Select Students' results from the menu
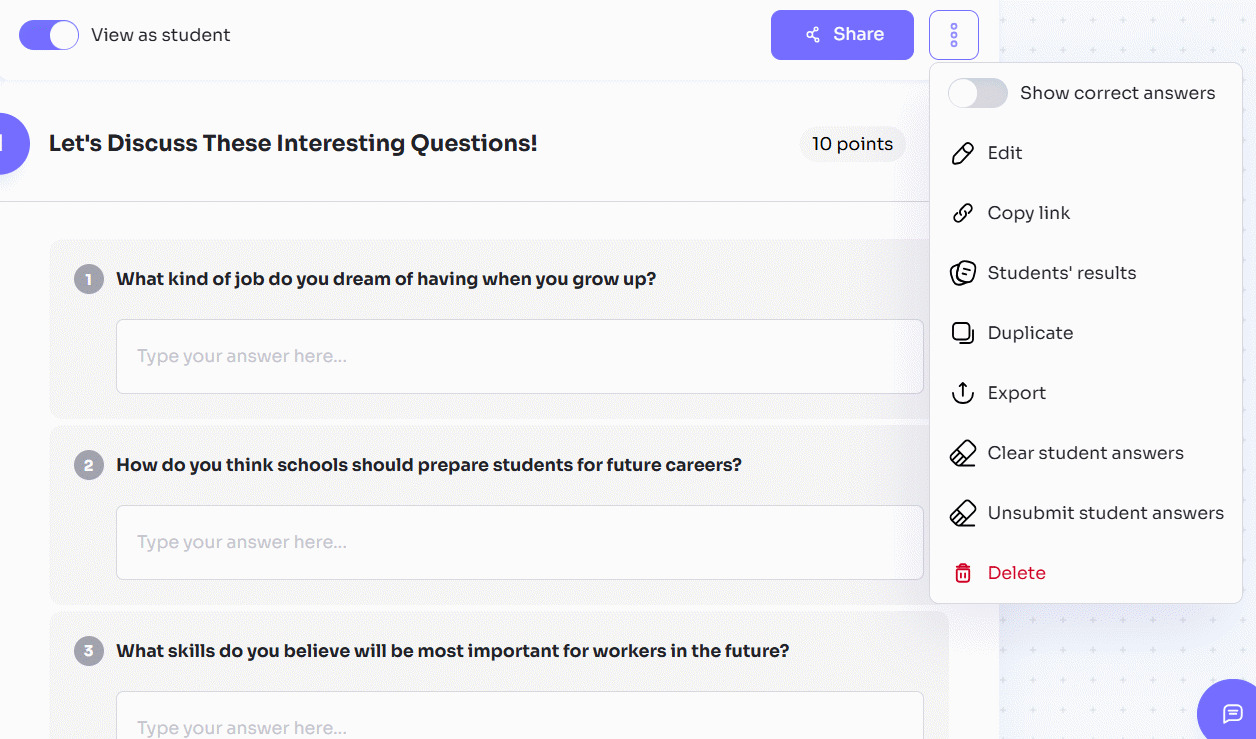The image size is (1256, 739). click(x=1061, y=273)
